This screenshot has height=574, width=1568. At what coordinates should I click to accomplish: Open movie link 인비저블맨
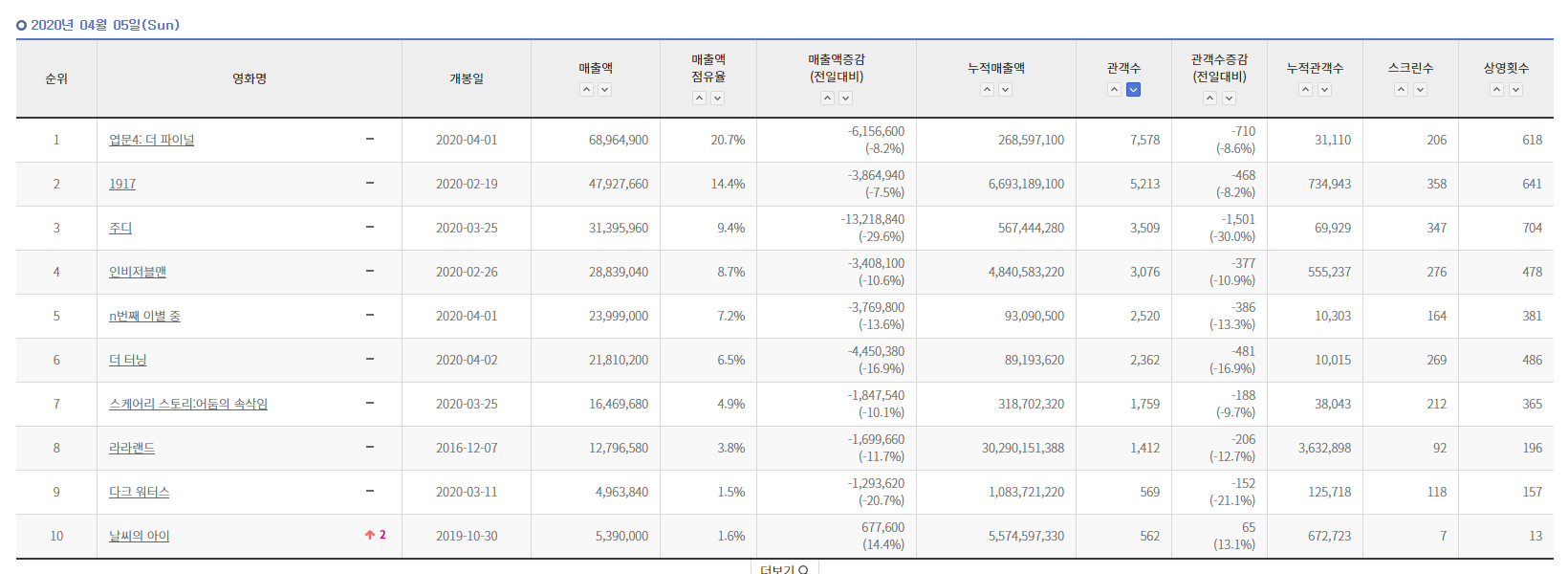[x=138, y=272]
